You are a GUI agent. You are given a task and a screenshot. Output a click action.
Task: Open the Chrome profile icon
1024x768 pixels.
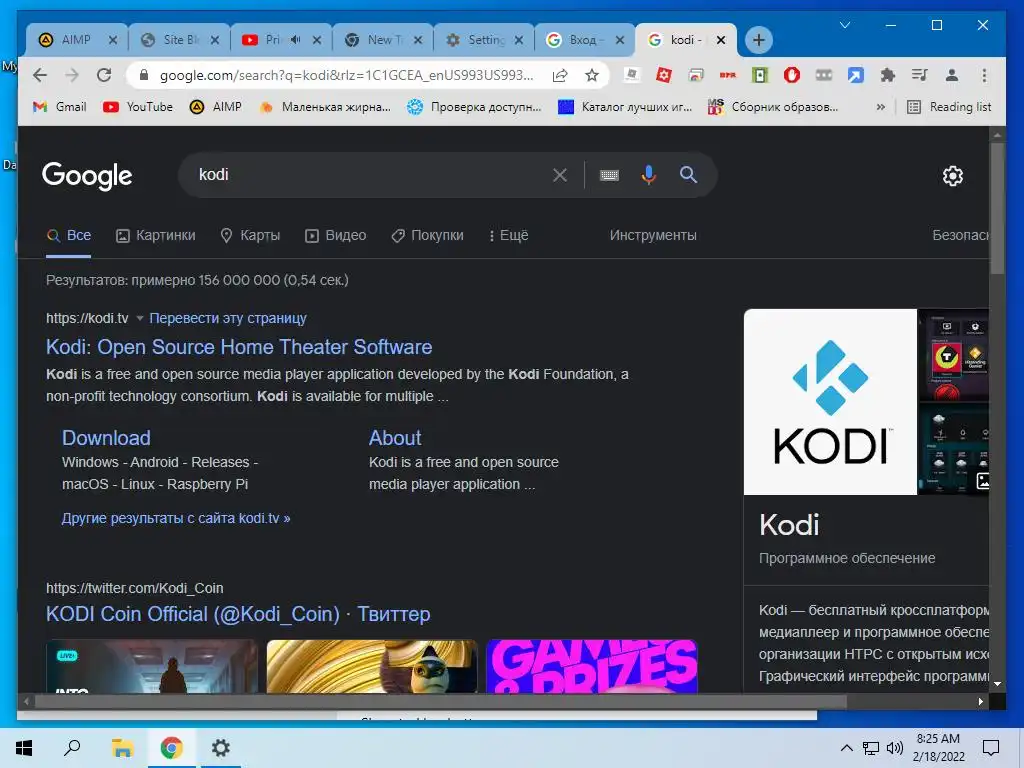point(952,75)
